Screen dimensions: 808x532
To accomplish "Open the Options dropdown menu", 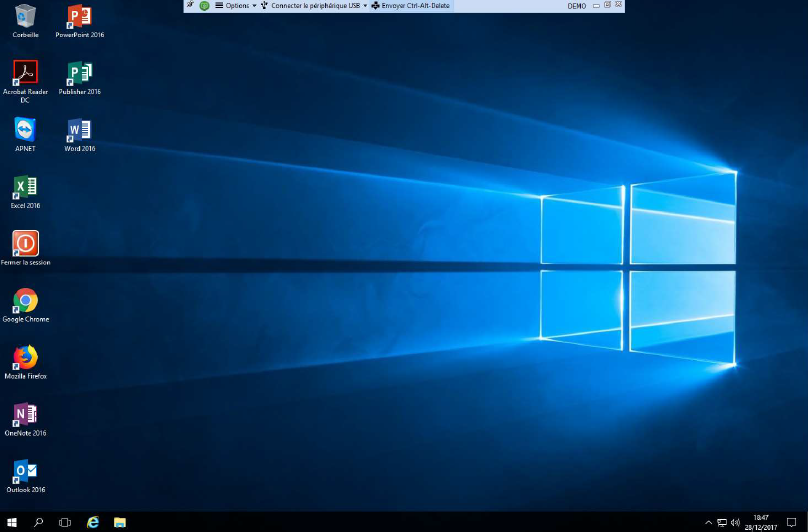I will point(235,6).
